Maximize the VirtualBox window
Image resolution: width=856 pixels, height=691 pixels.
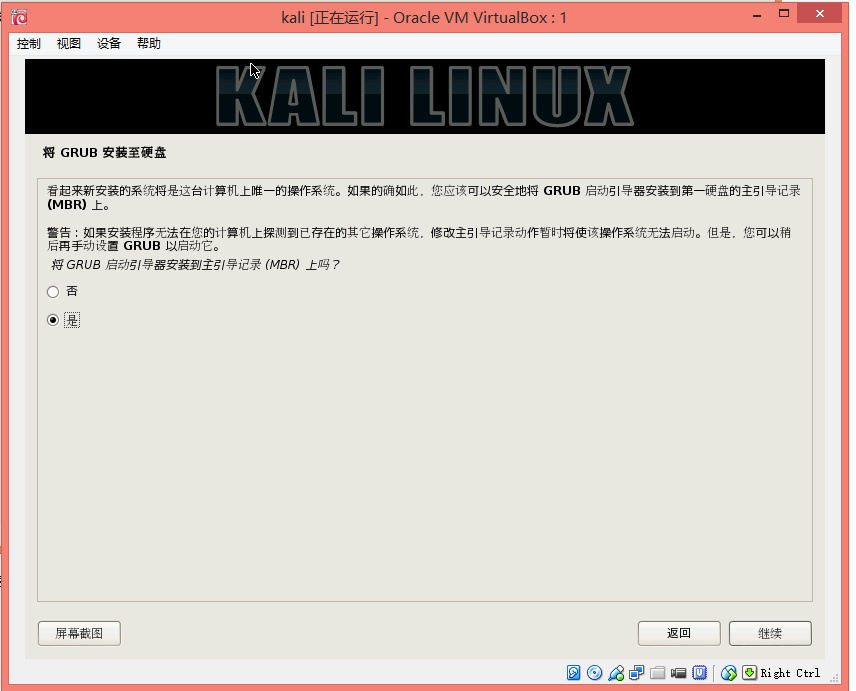(784, 14)
